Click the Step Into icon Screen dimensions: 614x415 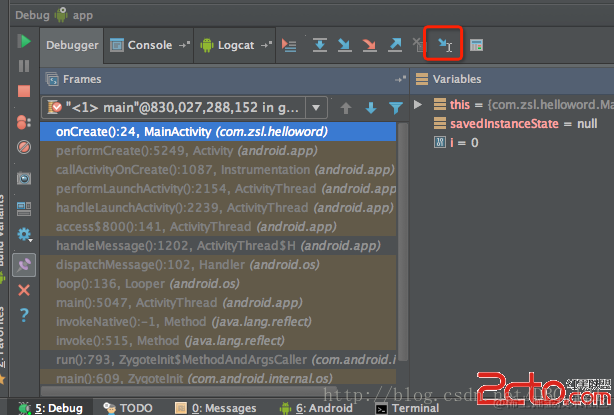point(345,45)
